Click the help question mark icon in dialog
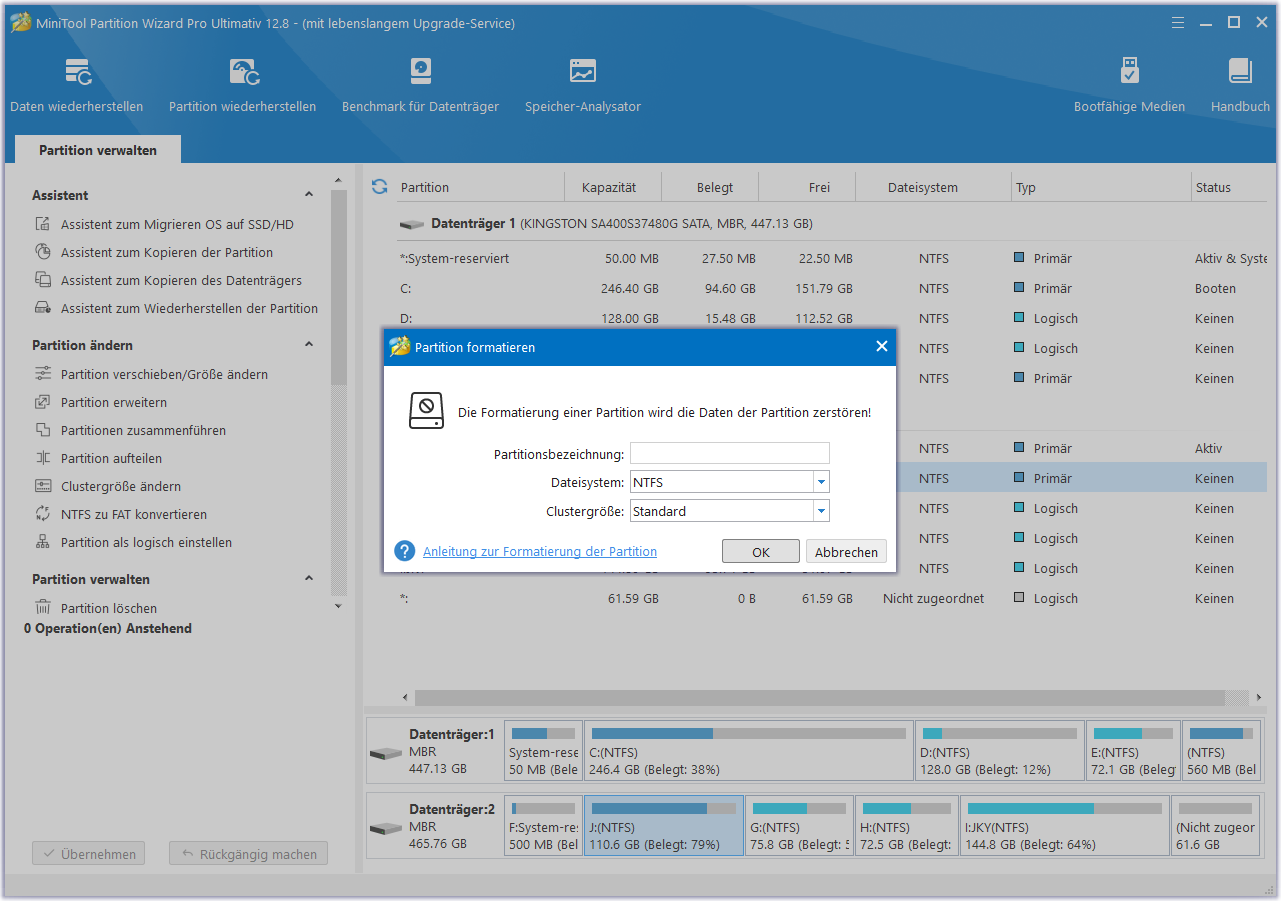 [x=405, y=551]
